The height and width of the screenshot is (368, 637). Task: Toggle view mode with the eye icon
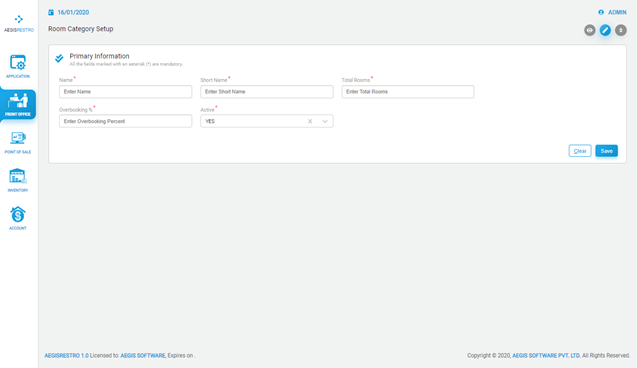[x=589, y=30]
